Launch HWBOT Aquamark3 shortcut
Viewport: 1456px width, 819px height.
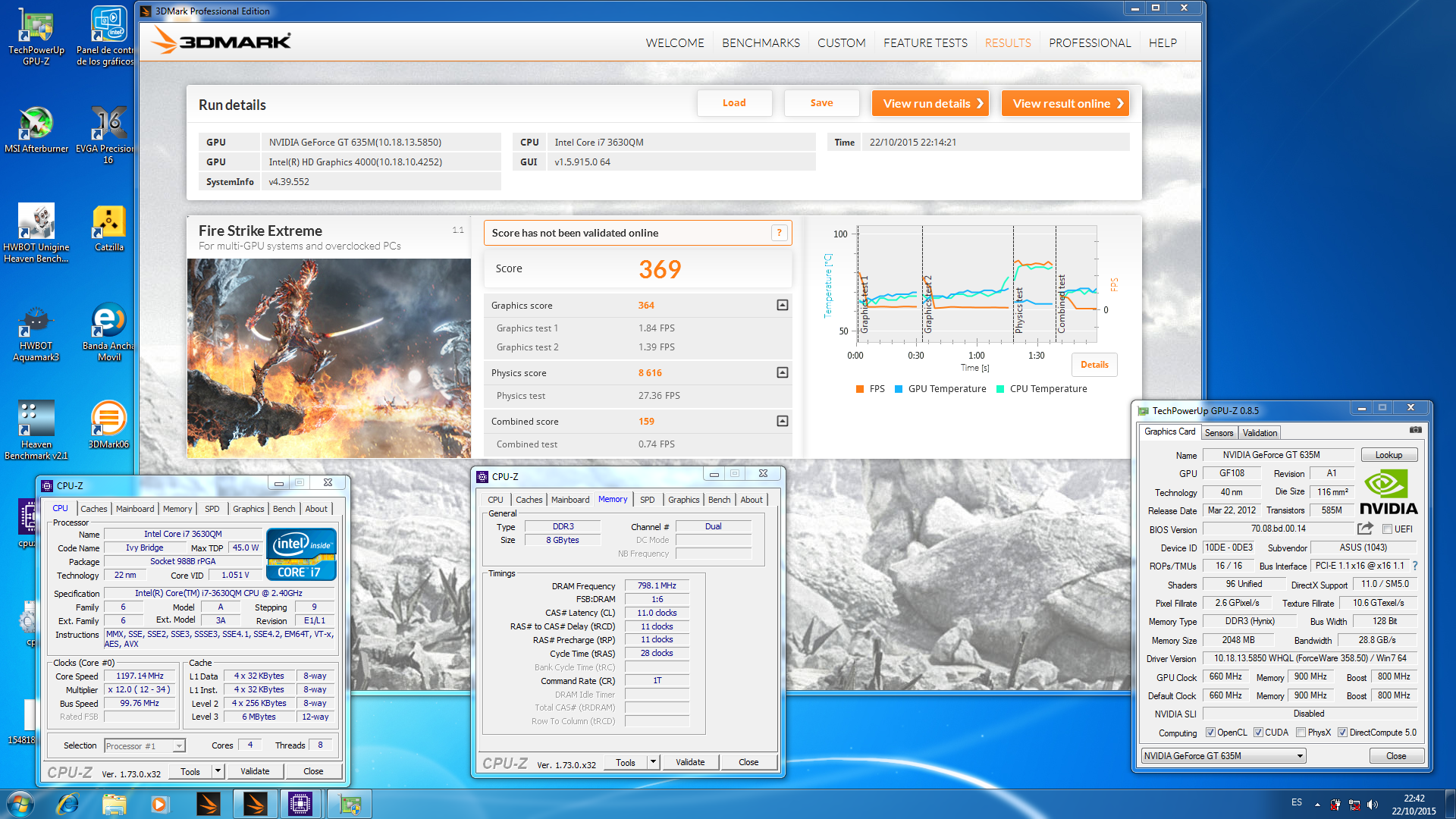point(36,332)
